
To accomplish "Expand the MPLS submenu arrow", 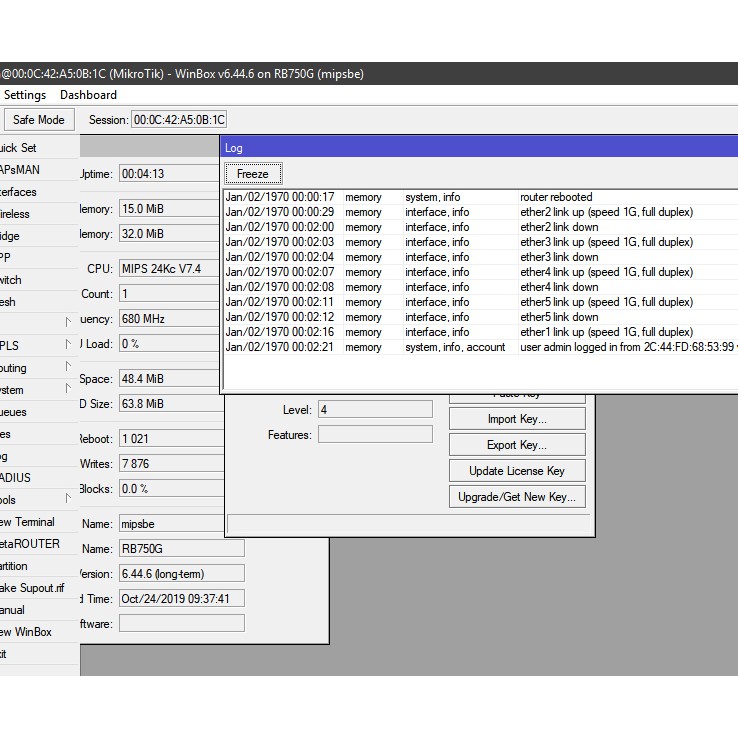I will (x=68, y=346).
